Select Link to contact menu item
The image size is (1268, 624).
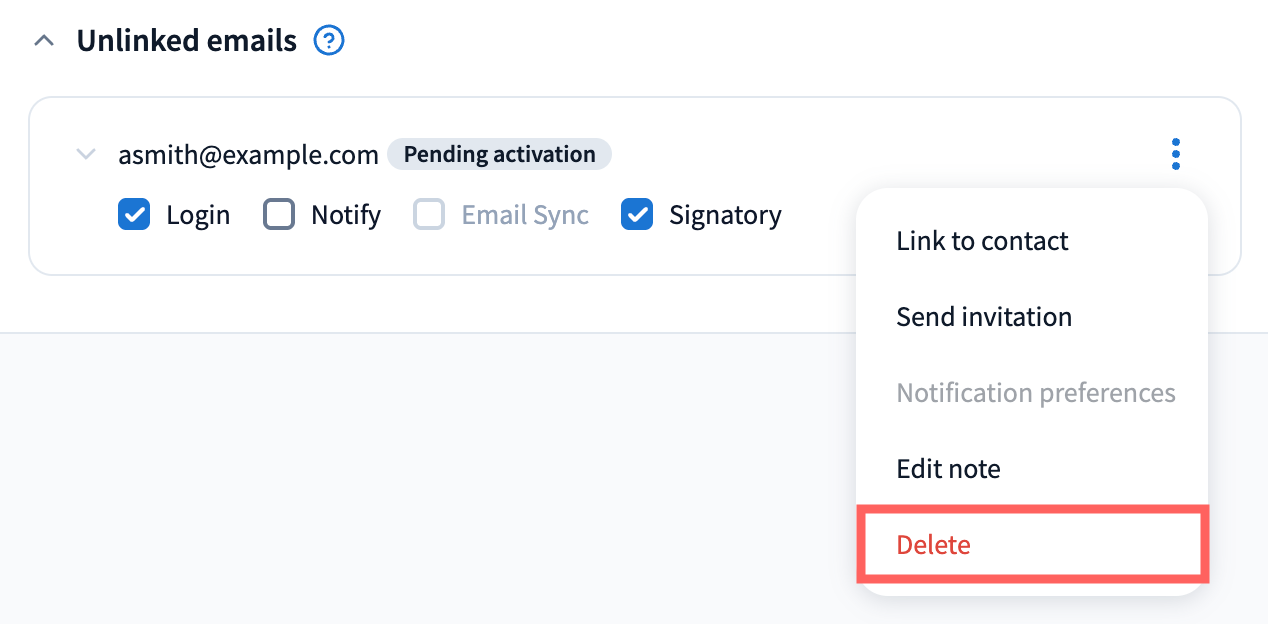pos(982,241)
